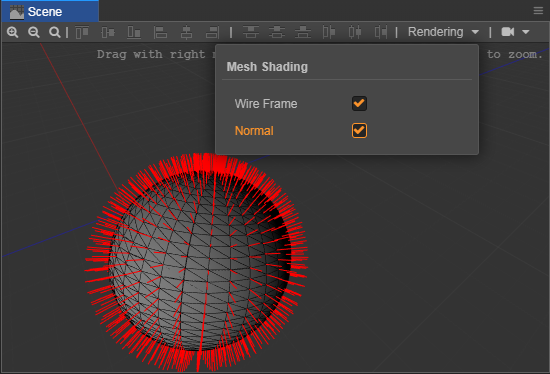This screenshot has width=550, height=374.
Task: Click the Wire Frame label
Action: [x=266, y=104]
